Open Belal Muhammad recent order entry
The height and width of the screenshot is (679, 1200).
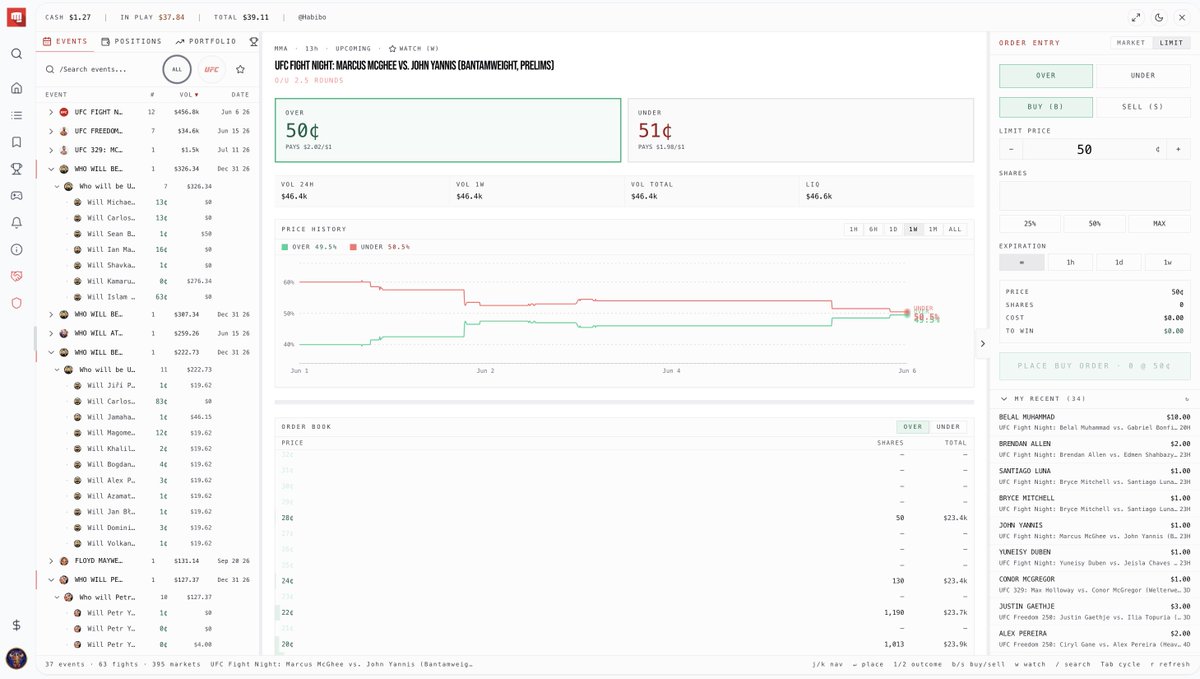point(1094,421)
